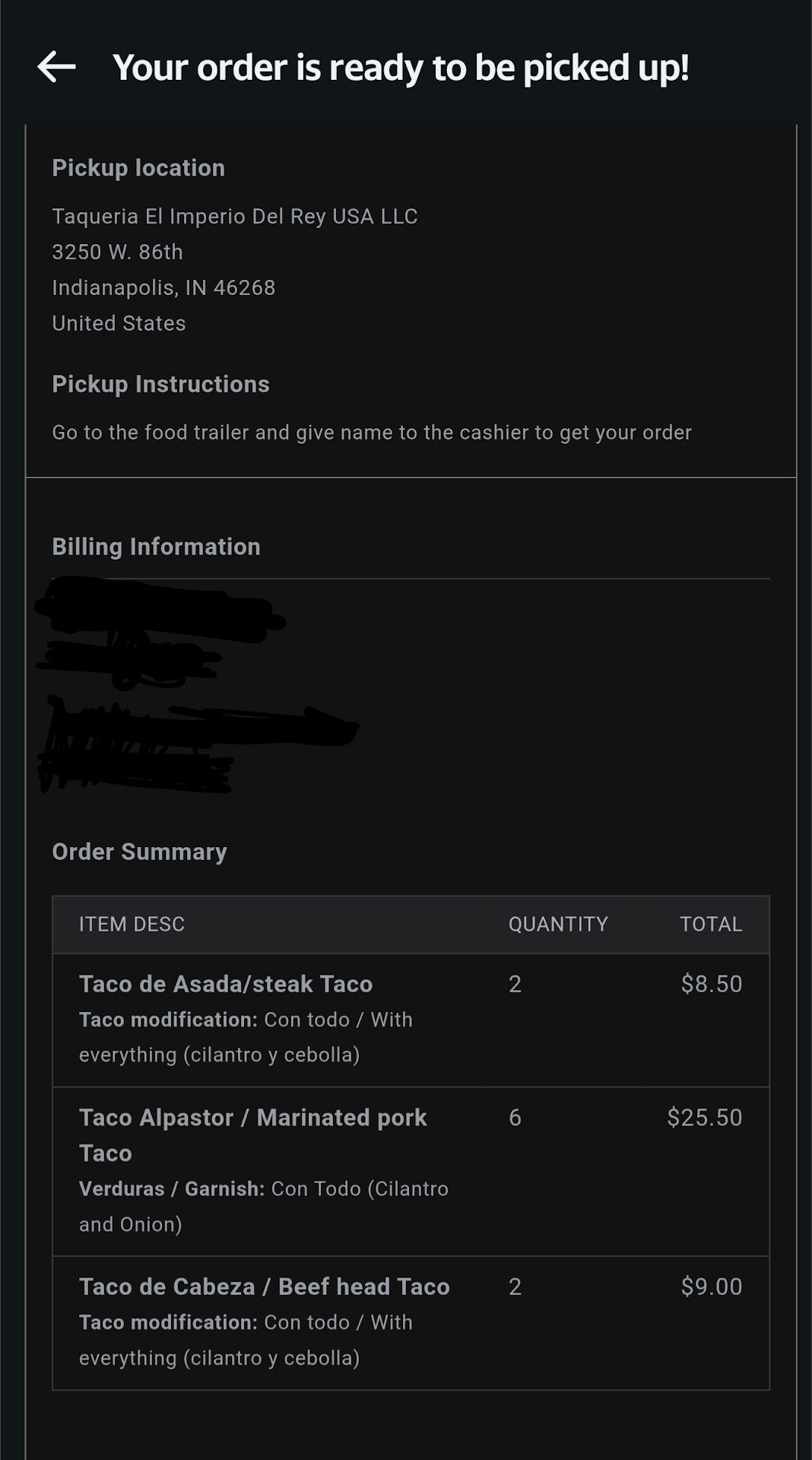The height and width of the screenshot is (1460, 812).
Task: Tap the QUANTITY column header
Action: (558, 925)
